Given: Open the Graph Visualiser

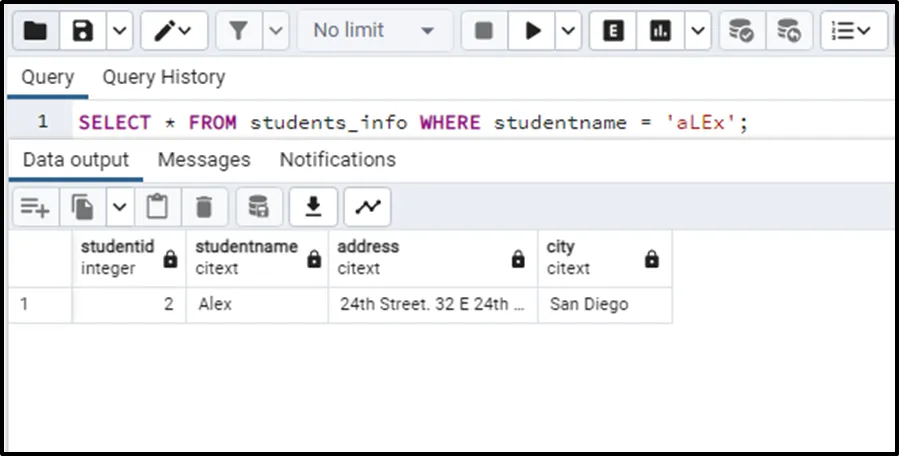Looking at the screenshot, I should (x=368, y=207).
